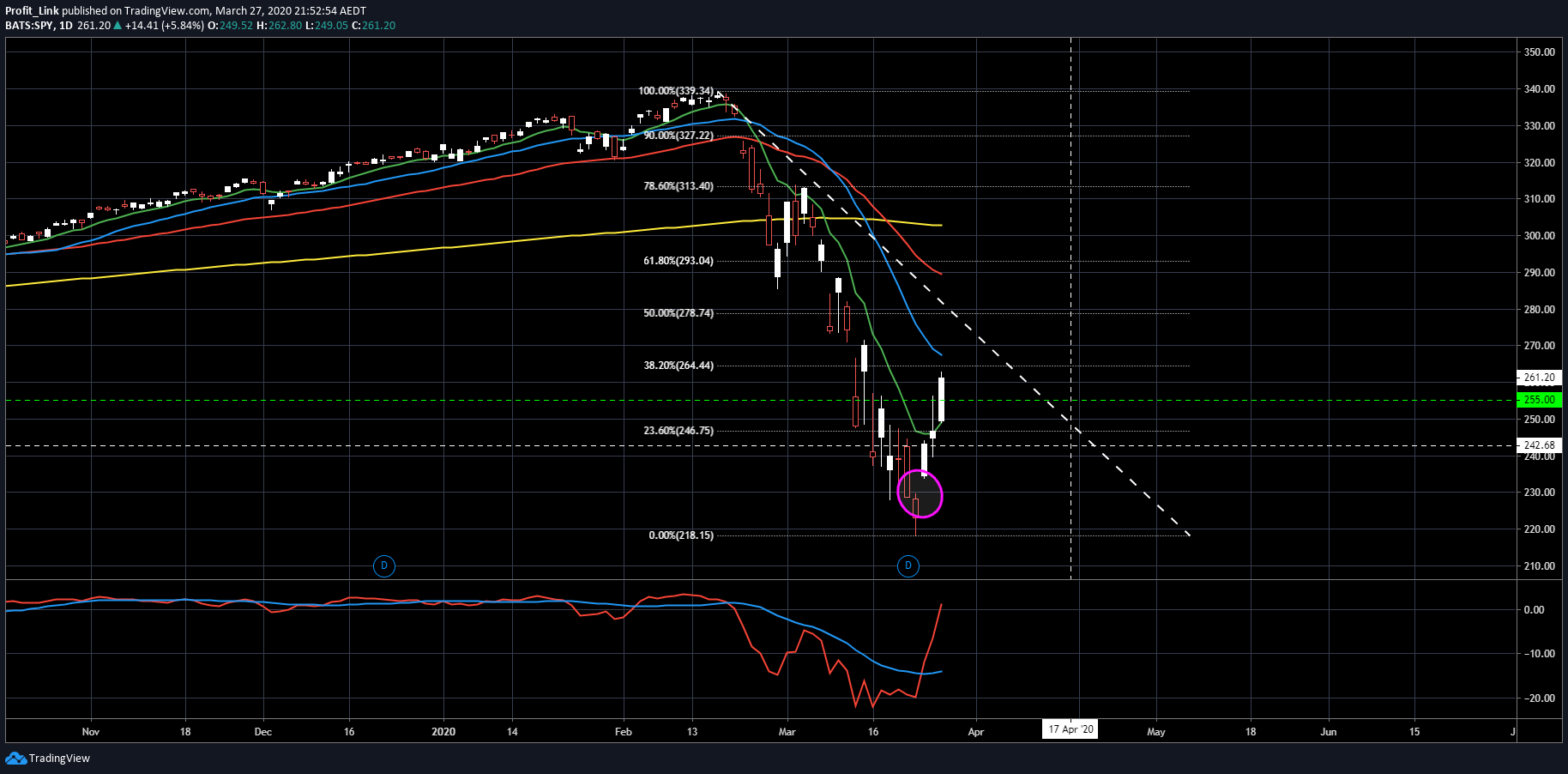Click the 100.00%(339.34) Fibonacci label
Image resolution: width=1568 pixels, height=774 pixels.
[x=676, y=91]
